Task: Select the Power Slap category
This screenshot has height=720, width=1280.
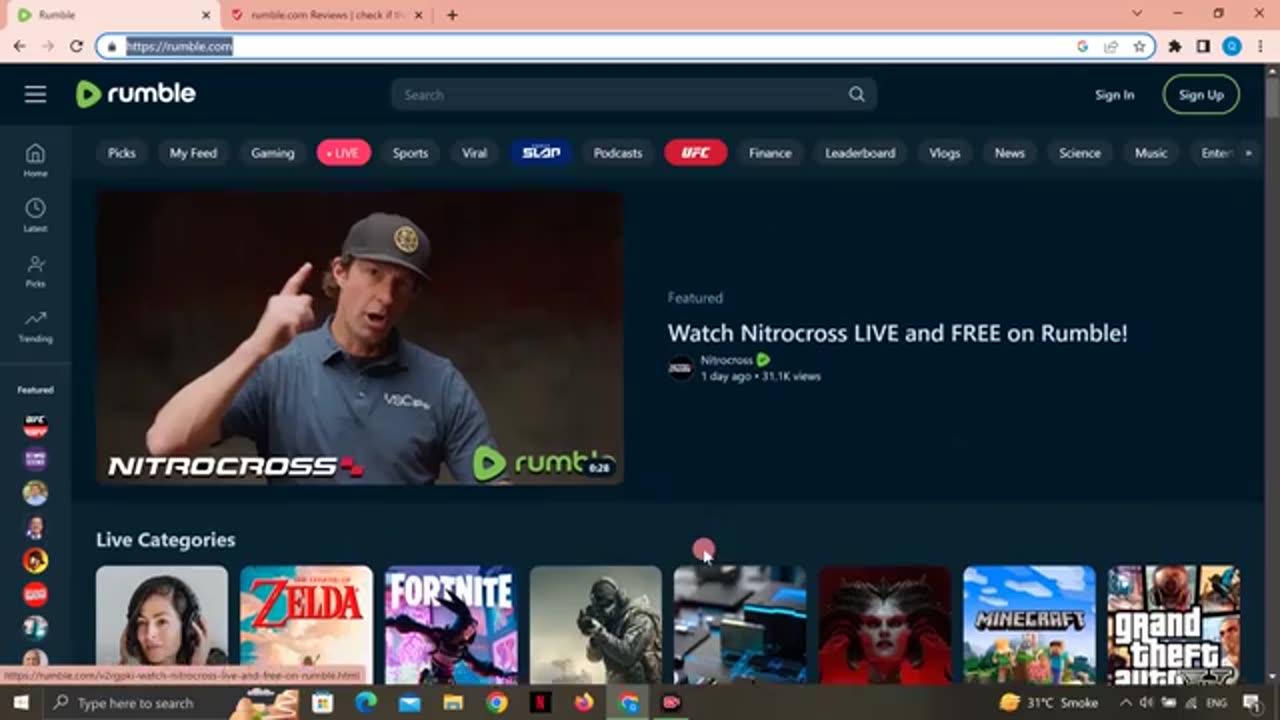Action: point(541,153)
